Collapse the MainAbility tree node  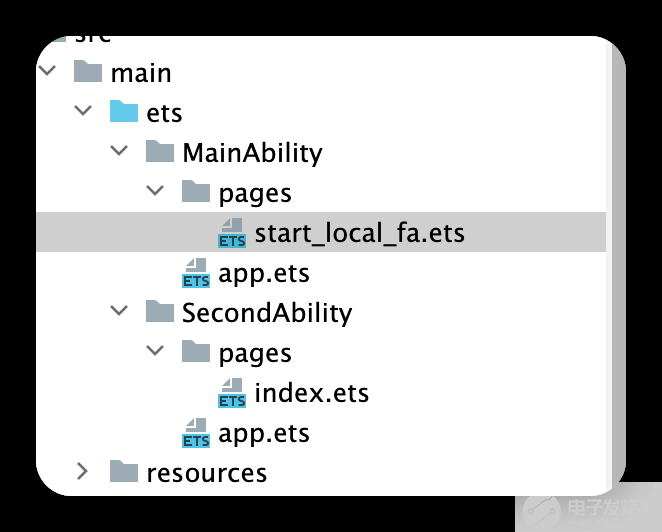pyautogui.click(x=119, y=152)
